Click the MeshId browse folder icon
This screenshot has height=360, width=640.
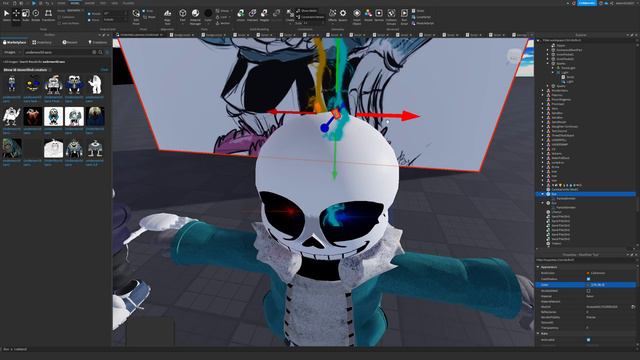633,307
